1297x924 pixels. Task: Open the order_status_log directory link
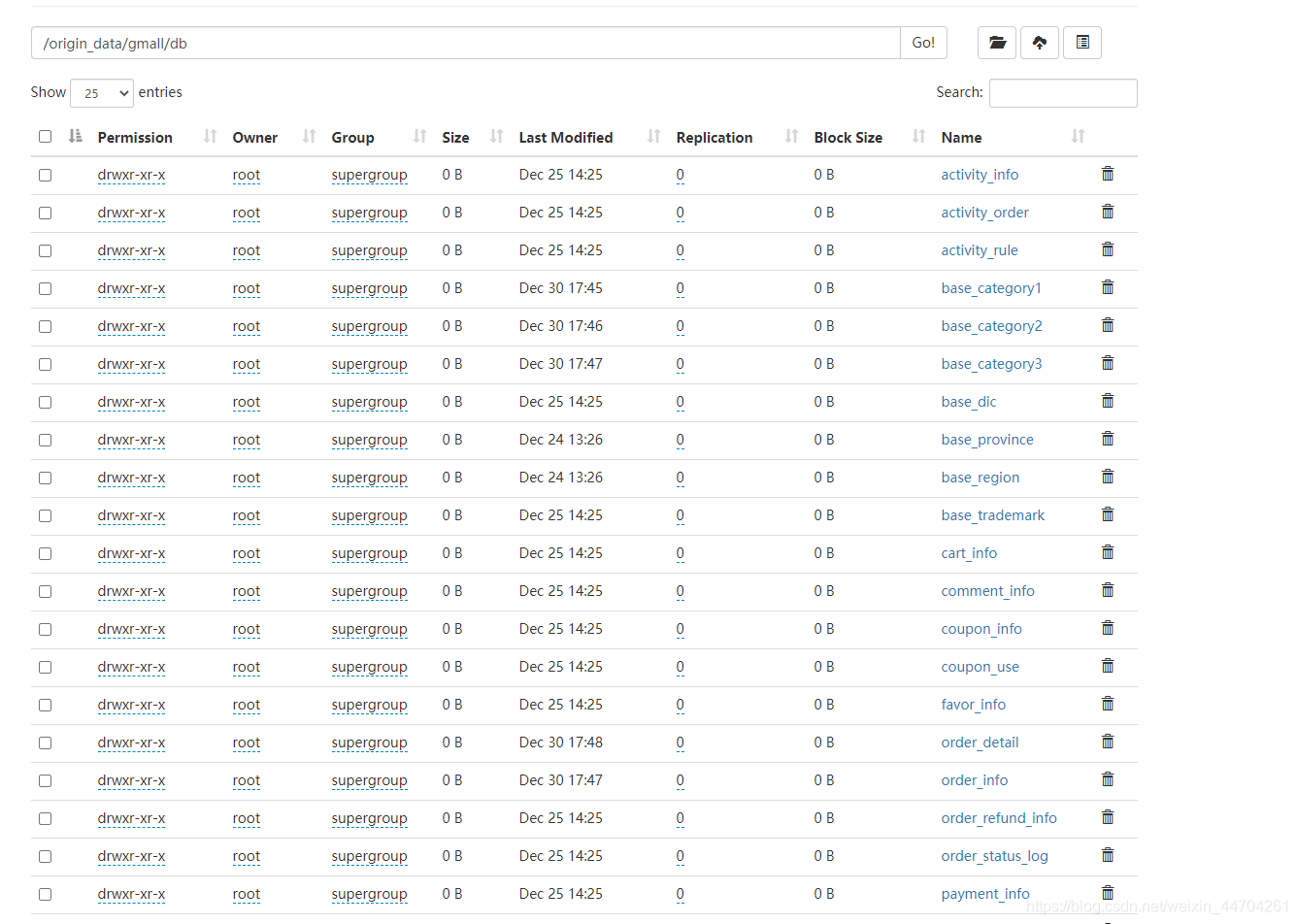pyautogui.click(x=994, y=856)
